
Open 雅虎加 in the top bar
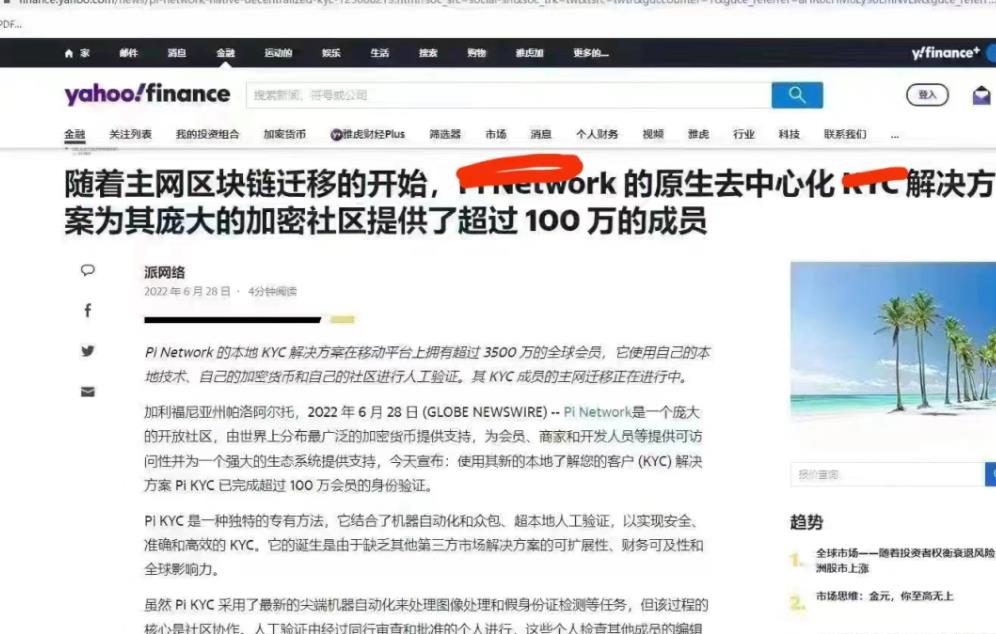[x=529, y=53]
